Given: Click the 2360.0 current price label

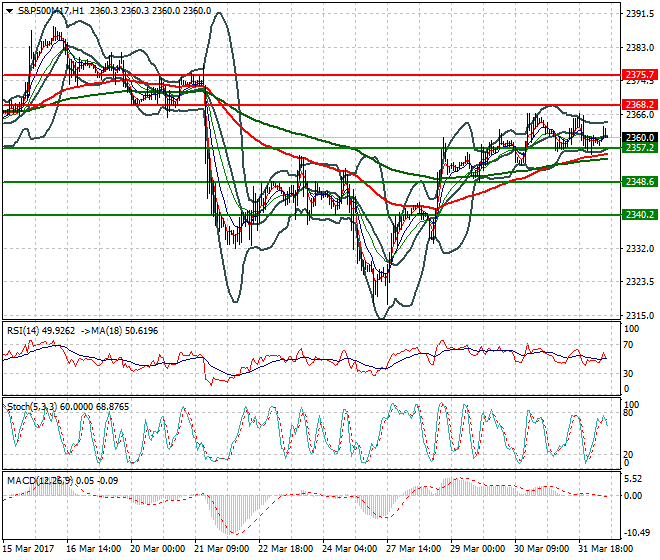Looking at the screenshot, I should click(x=639, y=137).
